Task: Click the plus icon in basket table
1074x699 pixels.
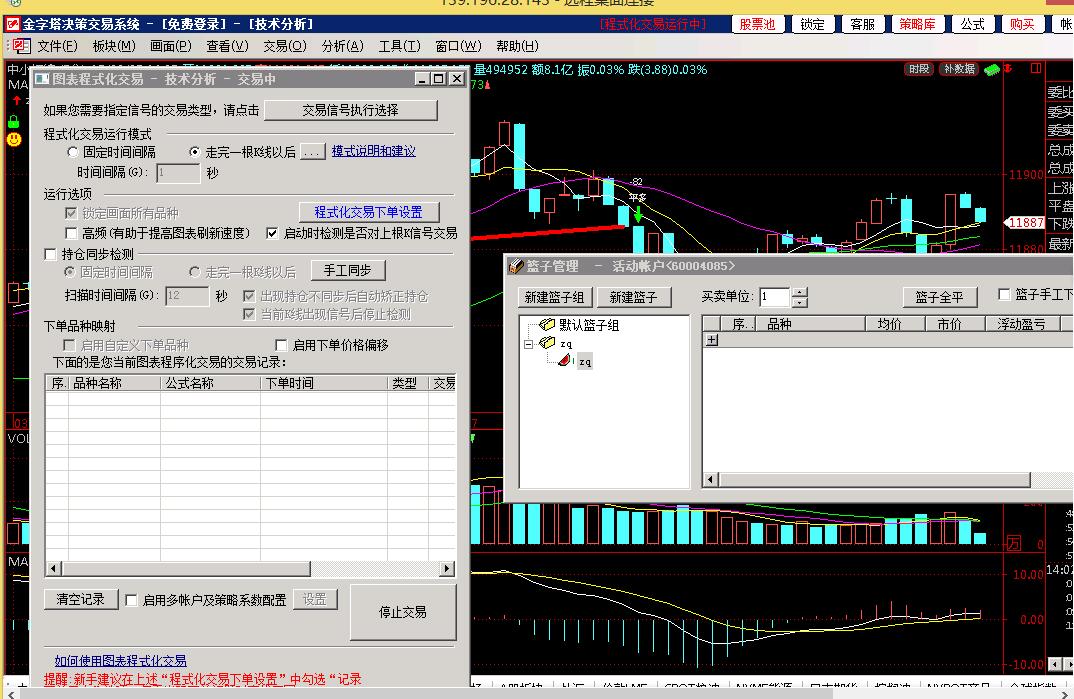Action: [x=712, y=340]
